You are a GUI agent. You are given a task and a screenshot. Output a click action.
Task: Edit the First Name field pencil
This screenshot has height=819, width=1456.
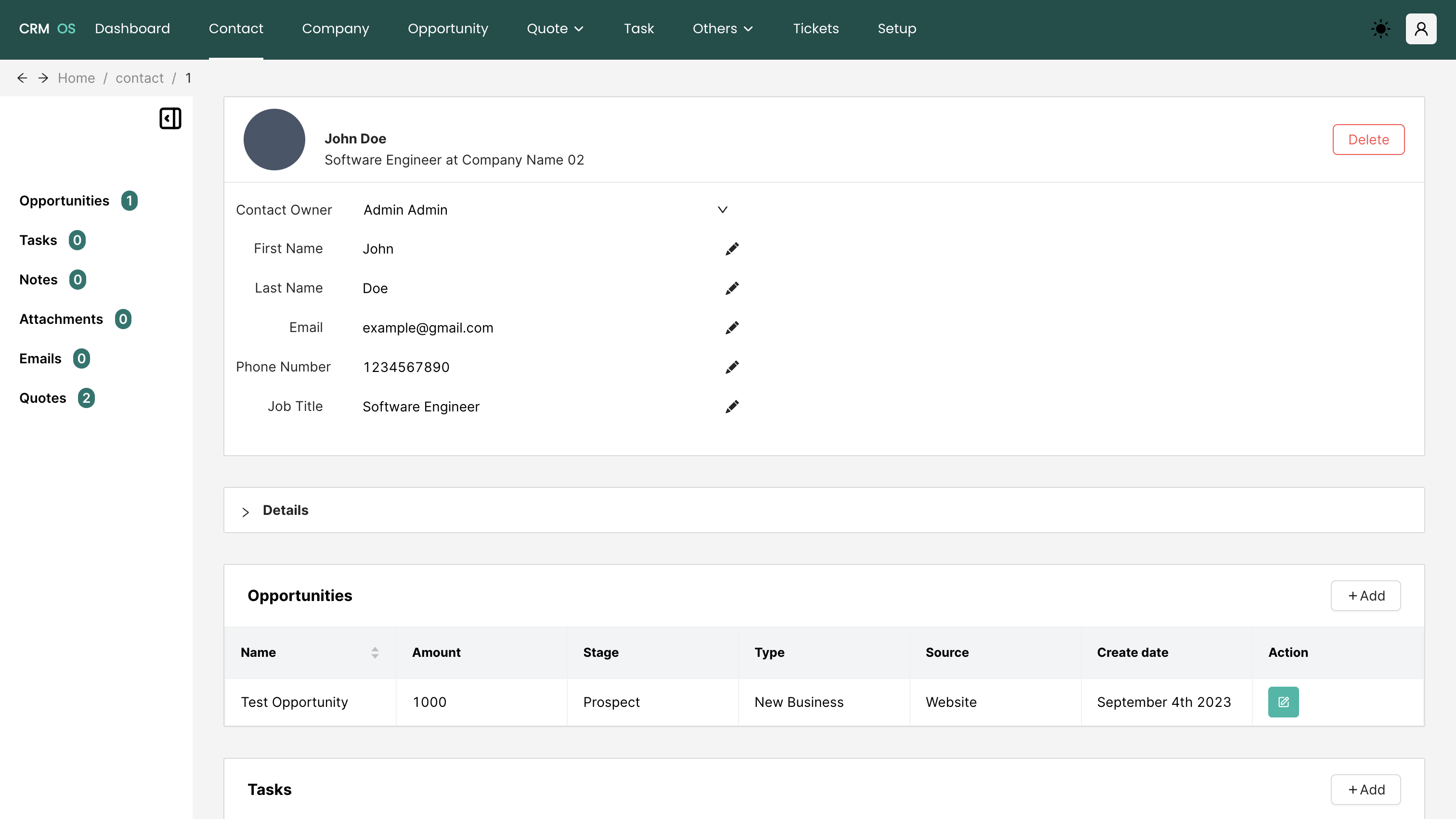click(732, 248)
